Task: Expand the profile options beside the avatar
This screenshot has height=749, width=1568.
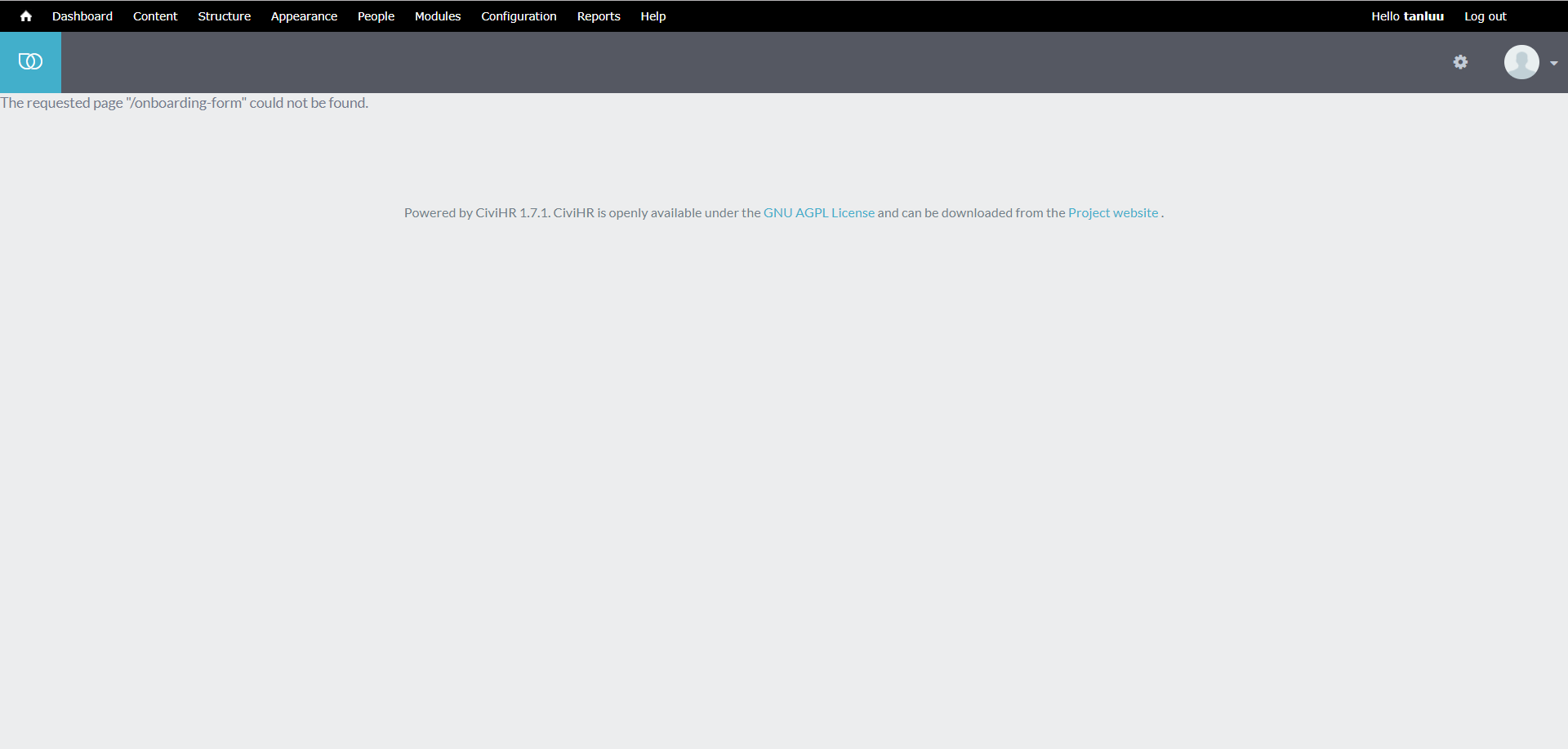Action: pyautogui.click(x=1554, y=64)
